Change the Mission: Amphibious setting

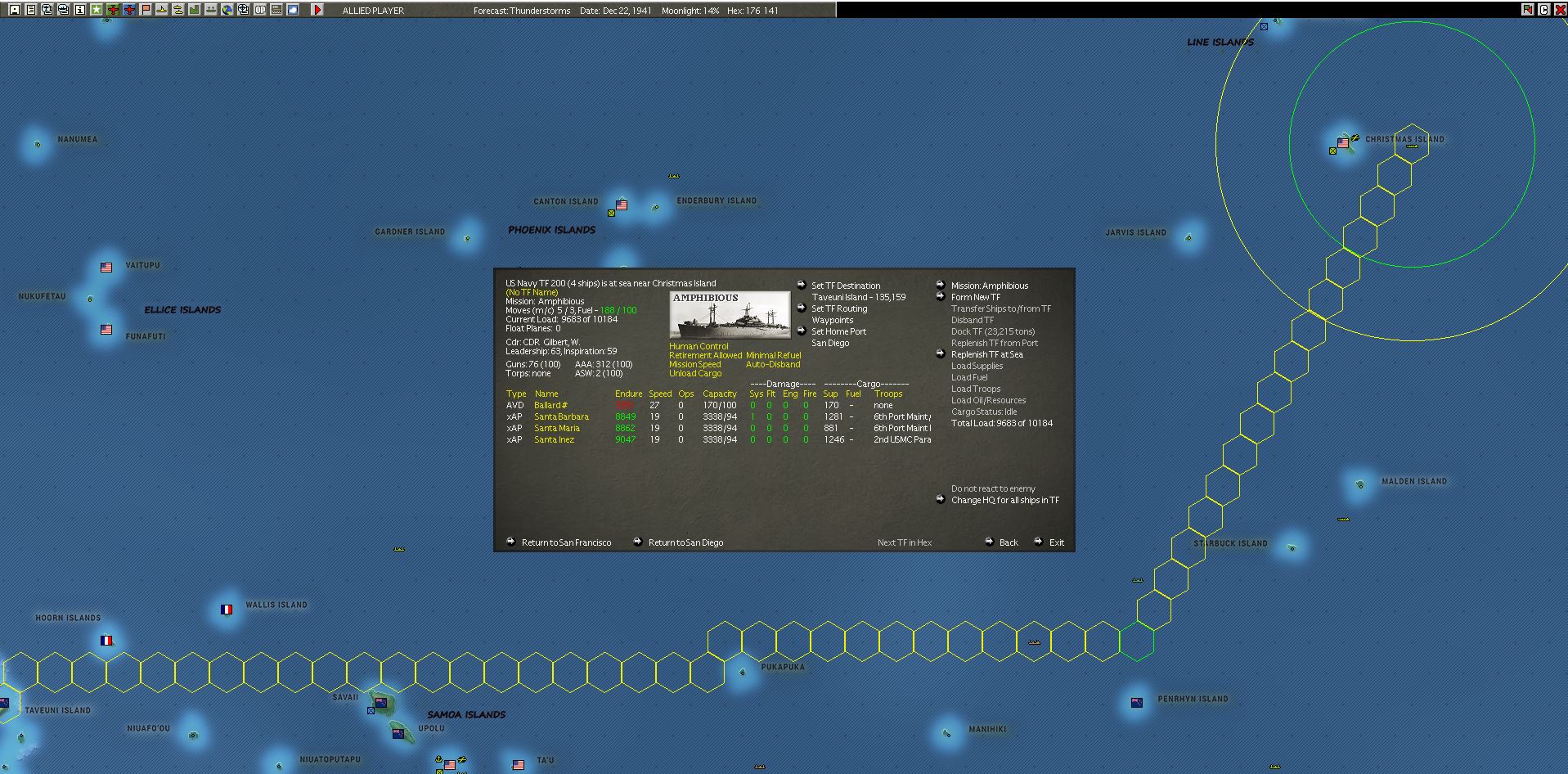coord(989,286)
